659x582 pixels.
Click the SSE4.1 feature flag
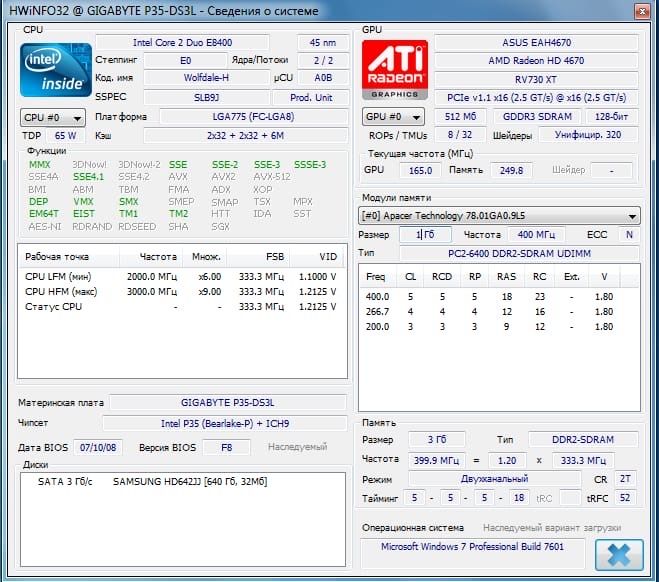point(88,177)
